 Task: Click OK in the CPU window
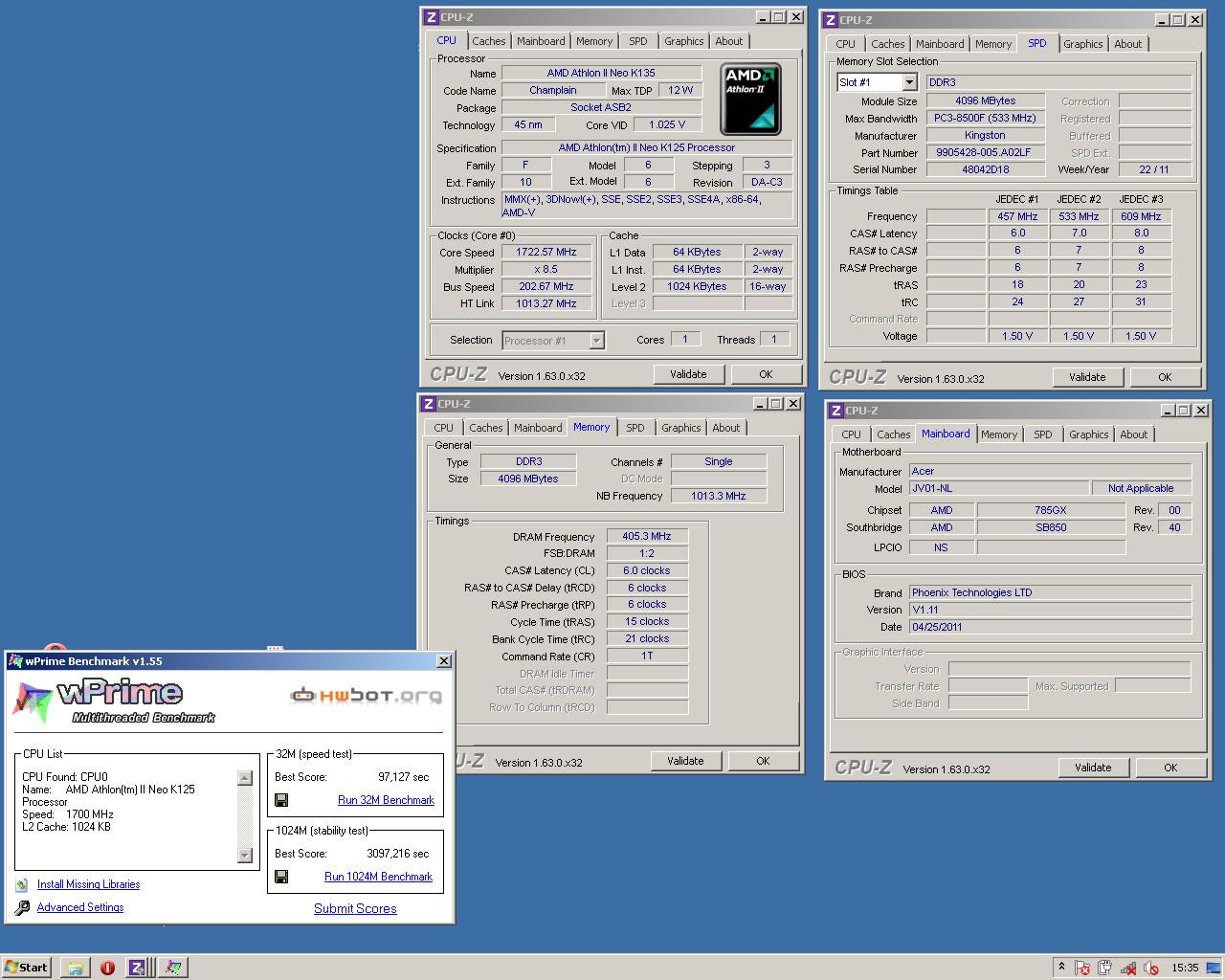click(766, 374)
